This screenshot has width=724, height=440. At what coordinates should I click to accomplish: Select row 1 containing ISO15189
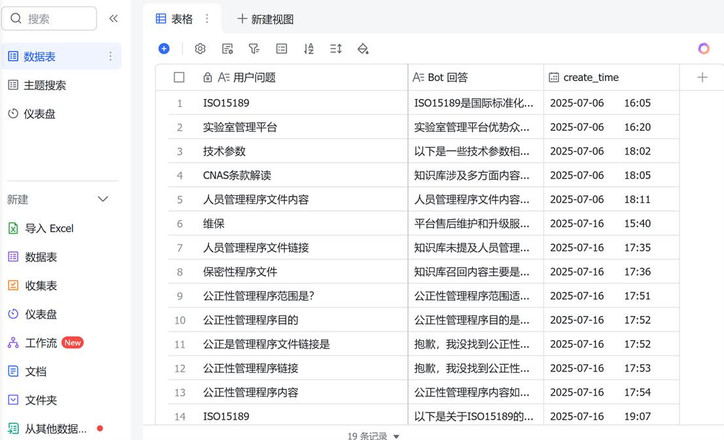pyautogui.click(x=226, y=103)
